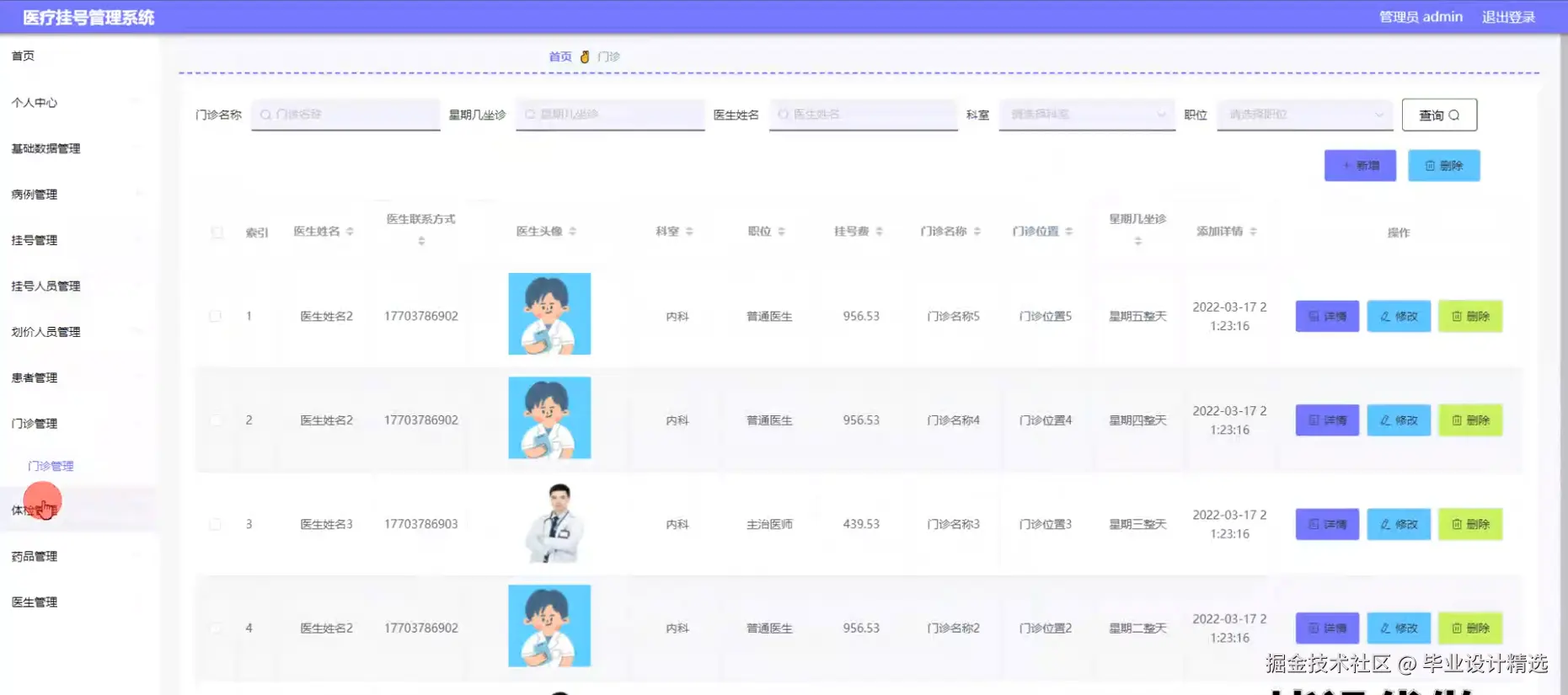Focus the 医生姓名 search field

(x=864, y=115)
